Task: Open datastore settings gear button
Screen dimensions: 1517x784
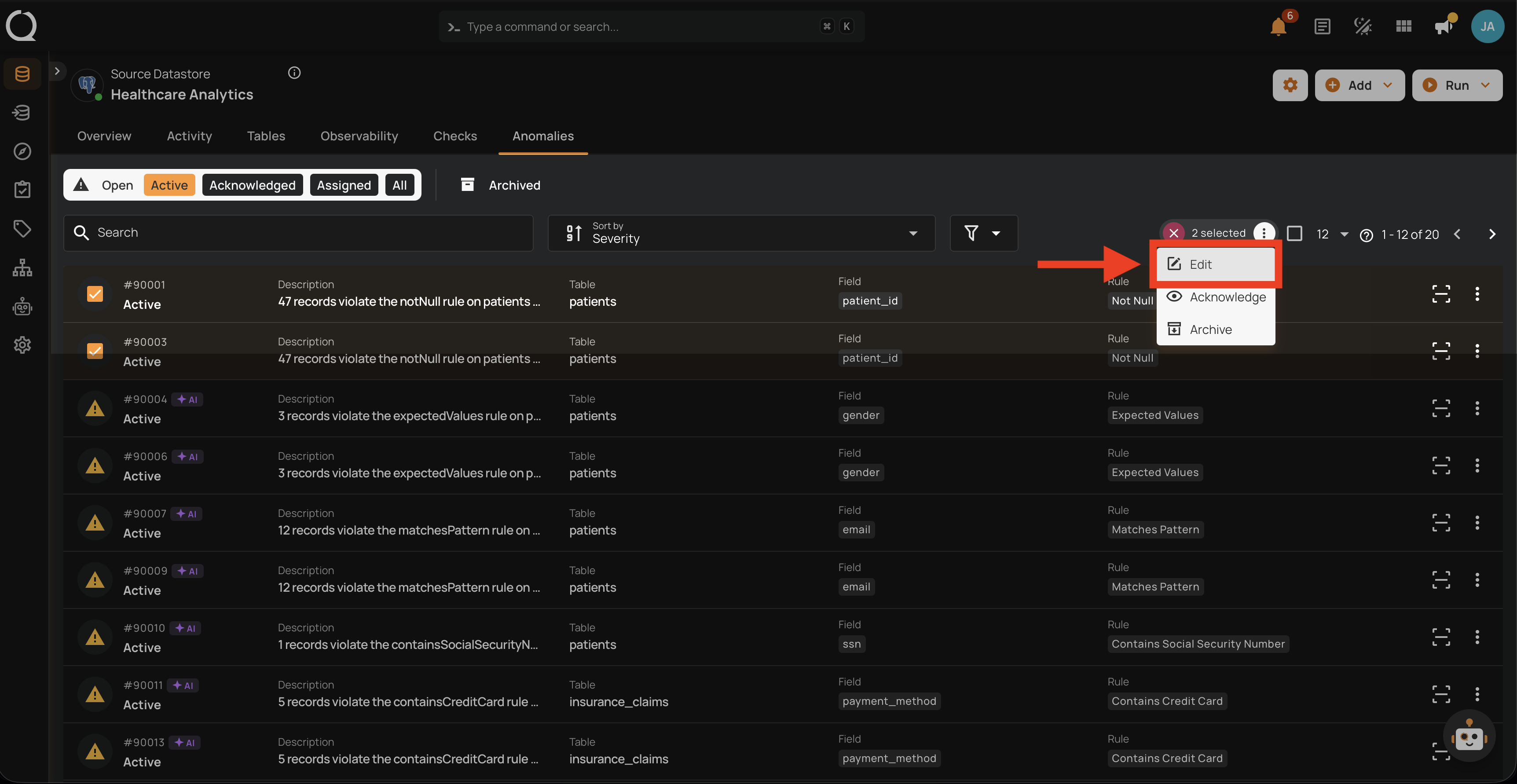Action: tap(1290, 85)
